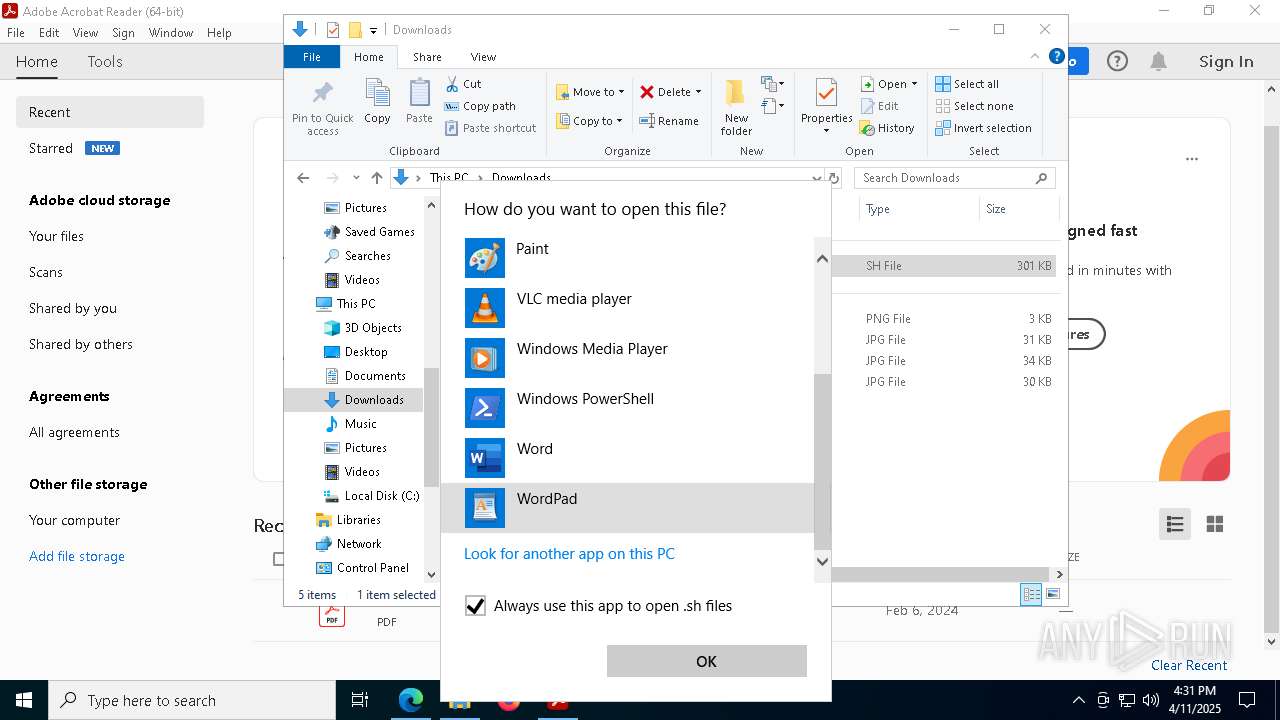The width and height of the screenshot is (1280, 720).
Task: Open Microsoft Edge from the taskbar
Action: (x=410, y=700)
